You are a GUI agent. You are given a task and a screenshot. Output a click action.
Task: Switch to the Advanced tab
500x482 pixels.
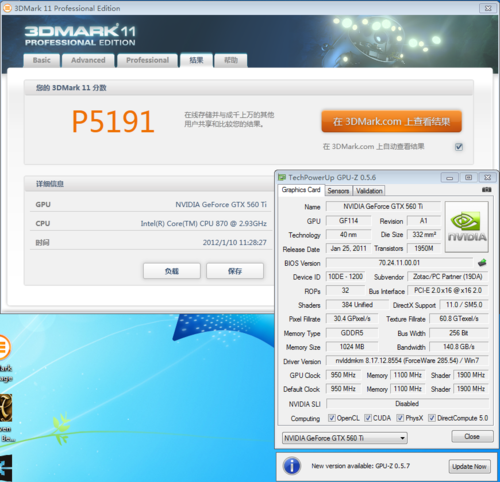pos(88,60)
